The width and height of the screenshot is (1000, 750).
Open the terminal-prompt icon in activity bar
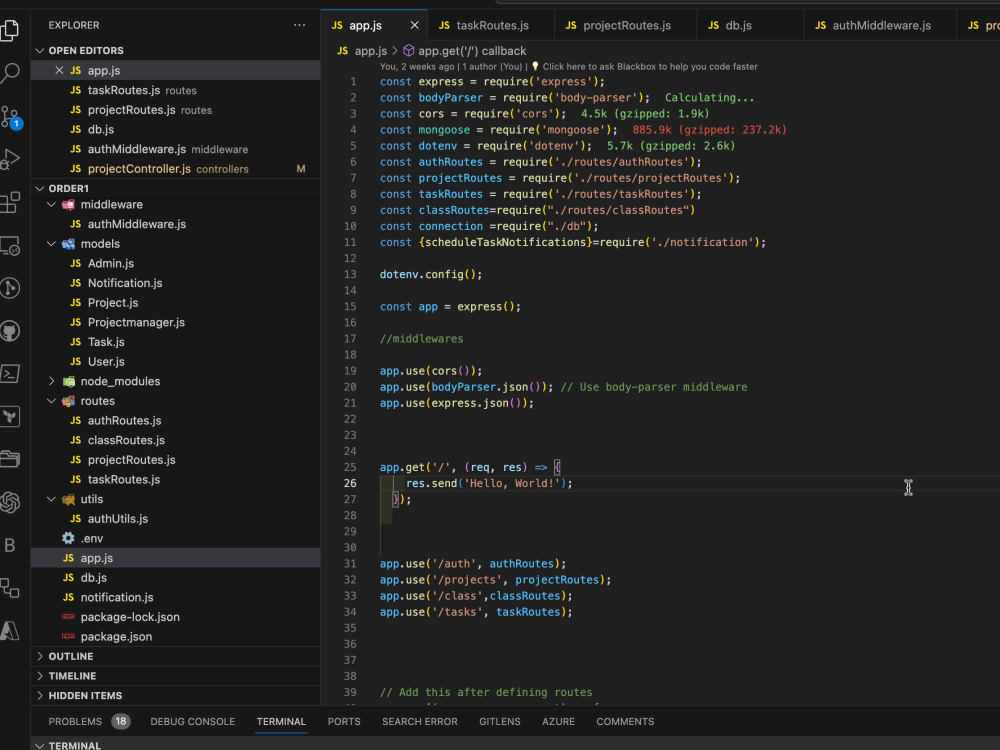point(10,374)
